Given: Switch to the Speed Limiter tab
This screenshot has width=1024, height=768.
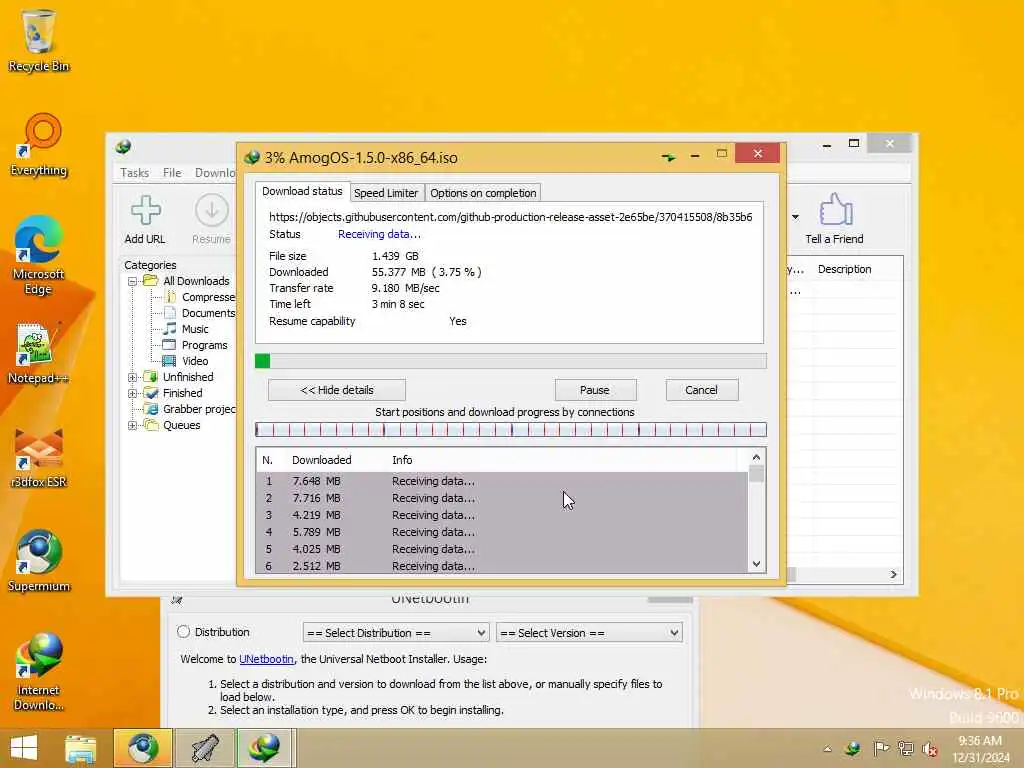Looking at the screenshot, I should click(386, 193).
